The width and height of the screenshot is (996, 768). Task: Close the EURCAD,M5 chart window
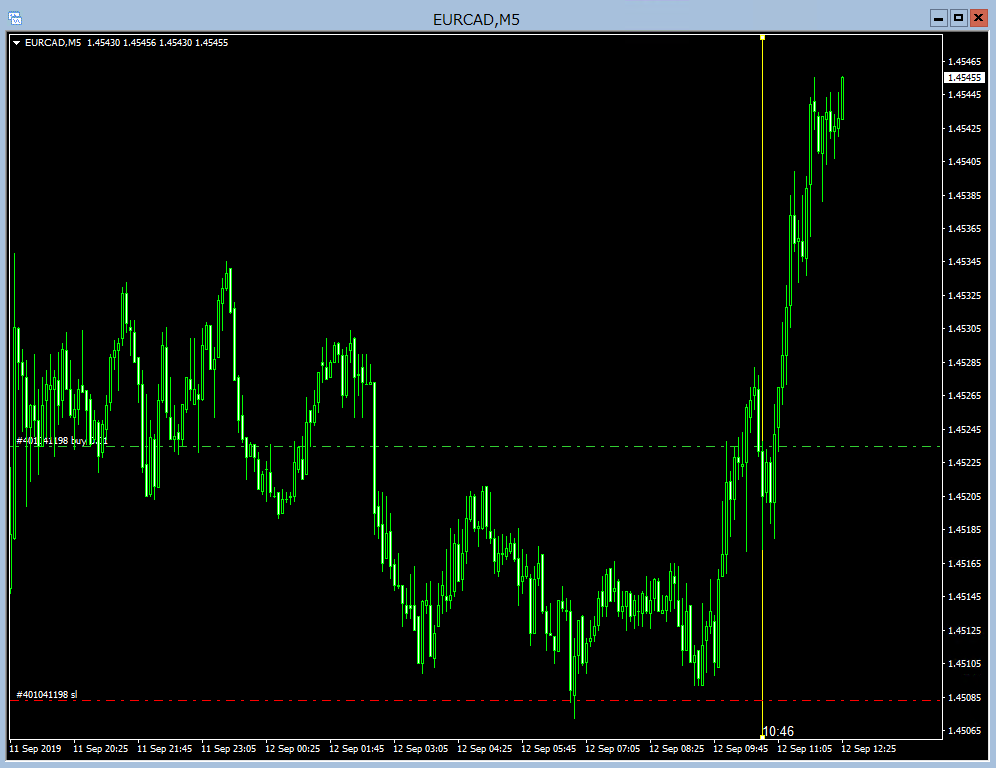point(978,18)
